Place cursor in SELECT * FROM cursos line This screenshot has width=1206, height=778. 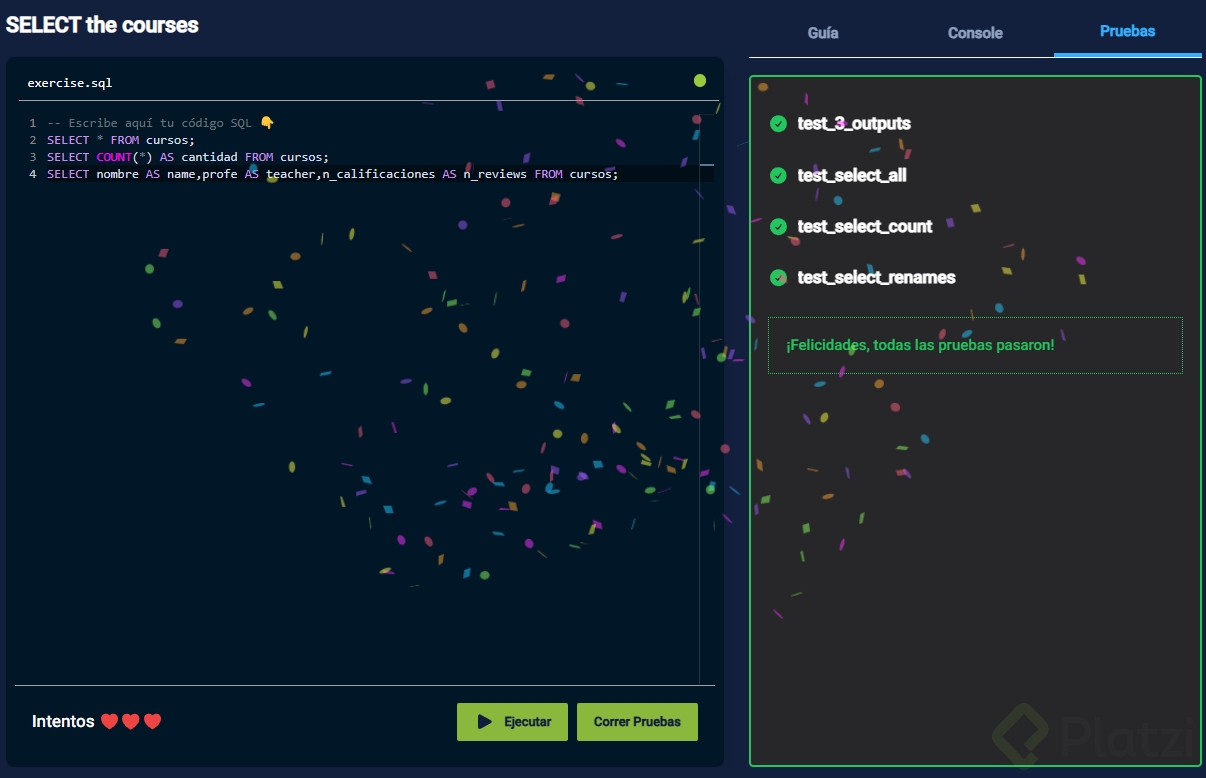click(121, 140)
